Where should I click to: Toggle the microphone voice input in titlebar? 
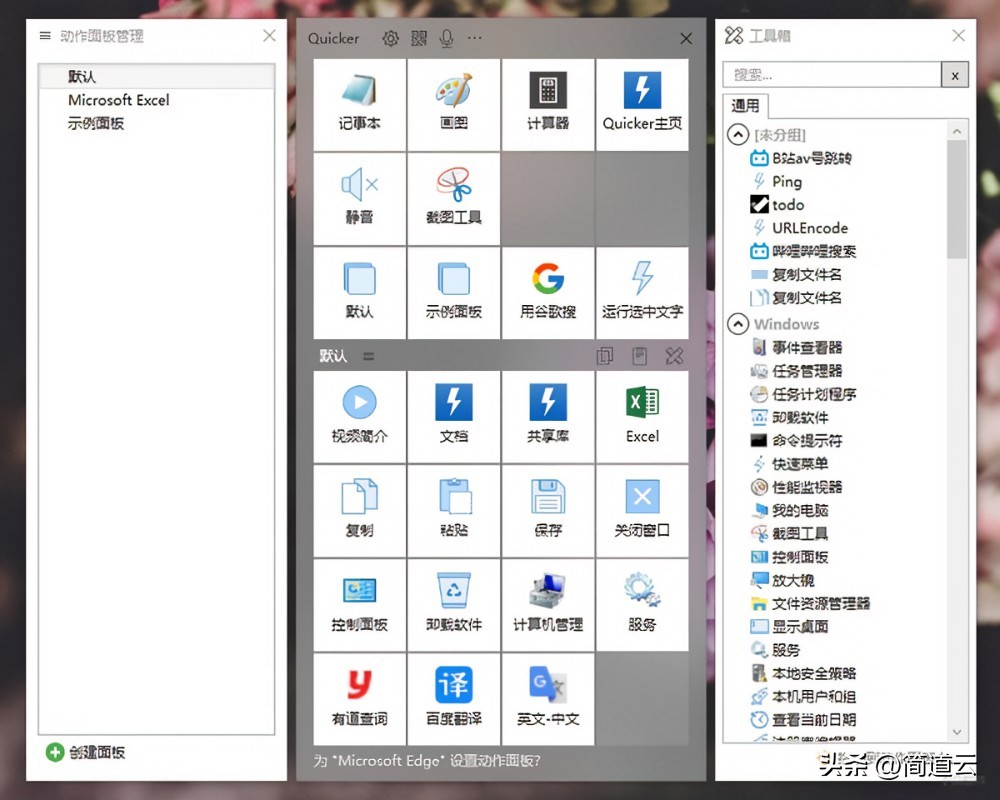tap(446, 38)
